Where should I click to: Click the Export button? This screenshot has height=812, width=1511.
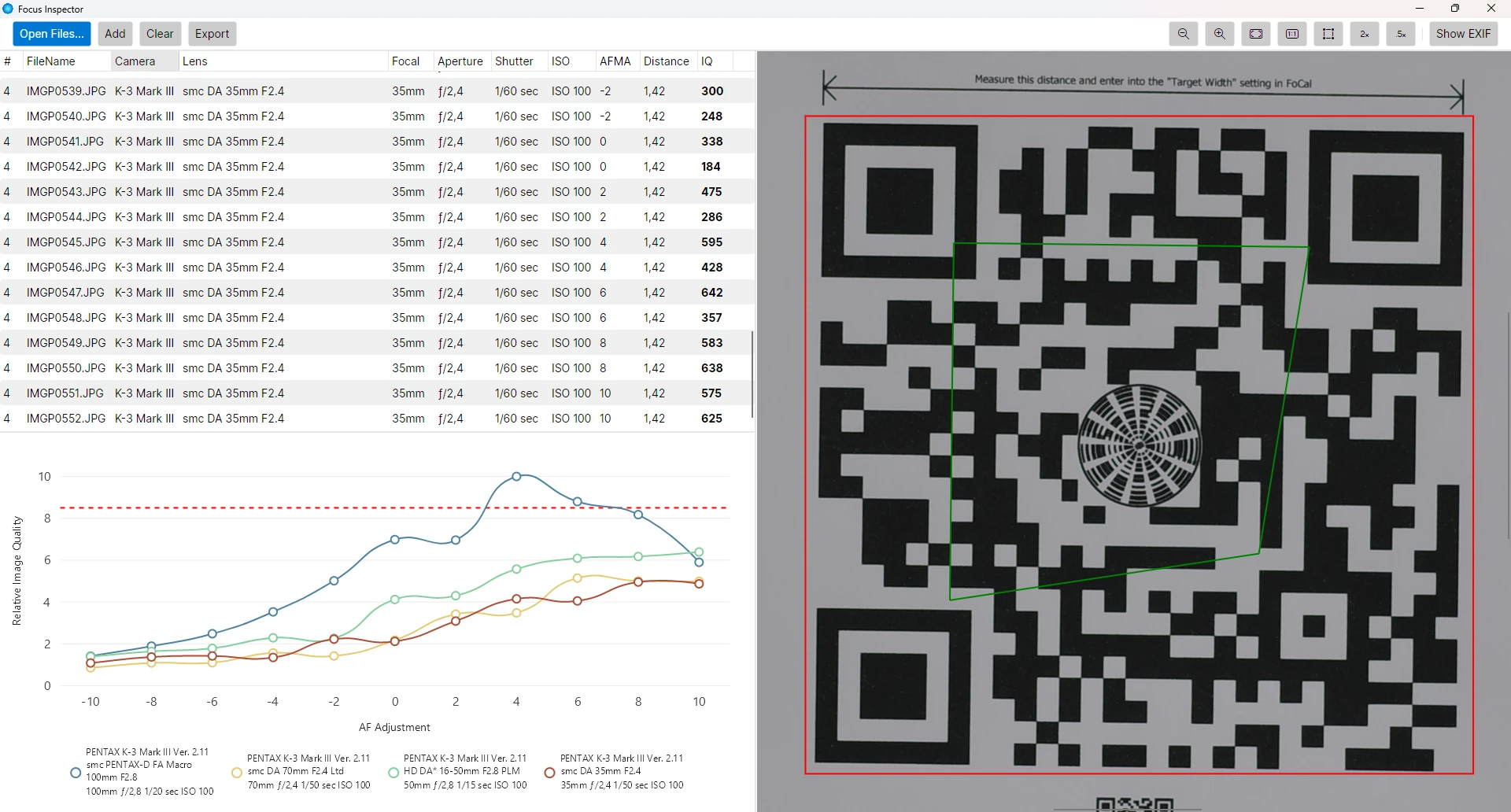click(212, 34)
